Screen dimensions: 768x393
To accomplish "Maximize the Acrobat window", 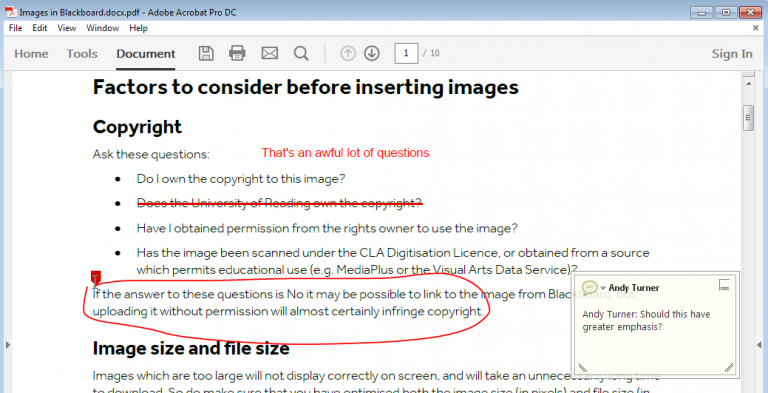I will 726,12.
